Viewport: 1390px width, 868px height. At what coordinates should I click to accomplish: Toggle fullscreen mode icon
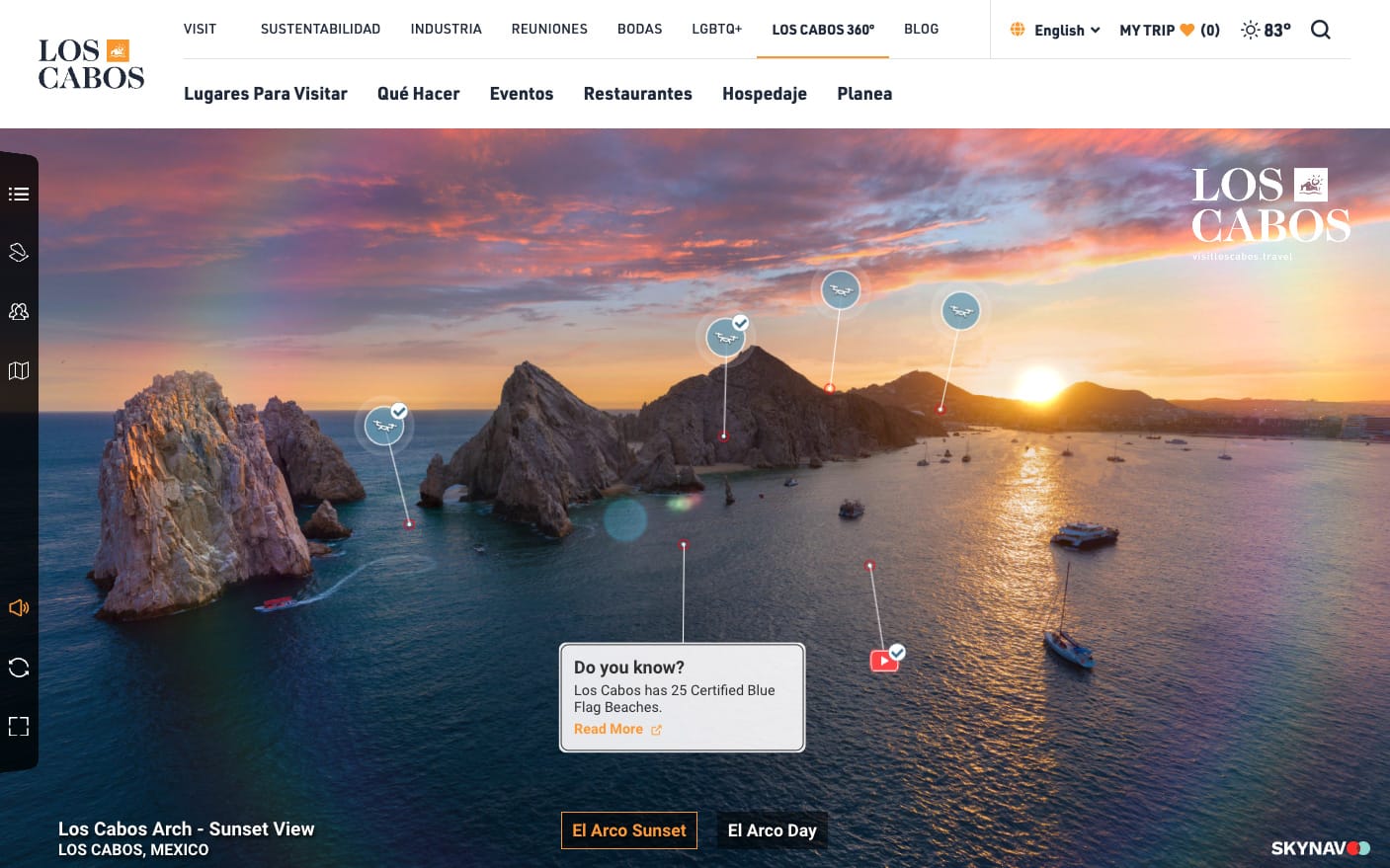(19, 727)
